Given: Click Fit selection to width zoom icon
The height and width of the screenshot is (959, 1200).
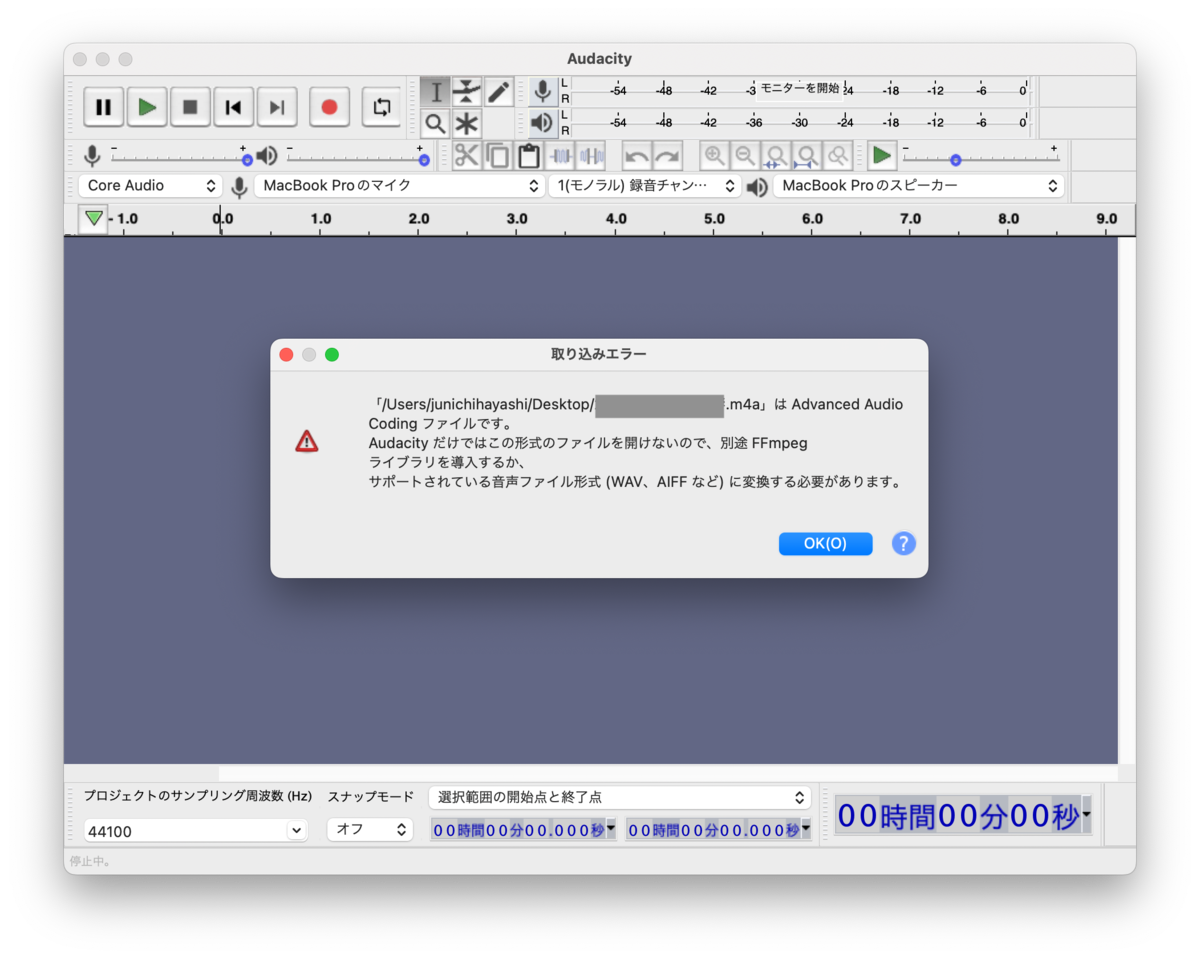Looking at the screenshot, I should pos(776,156).
